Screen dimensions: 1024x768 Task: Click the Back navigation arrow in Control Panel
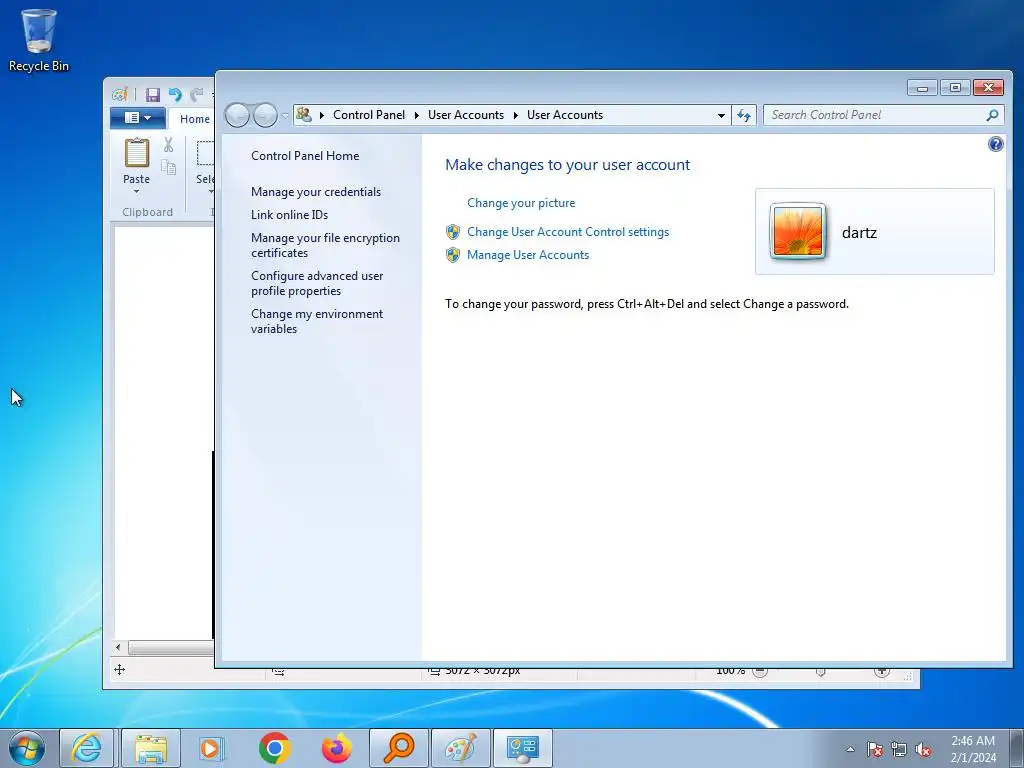coord(237,116)
